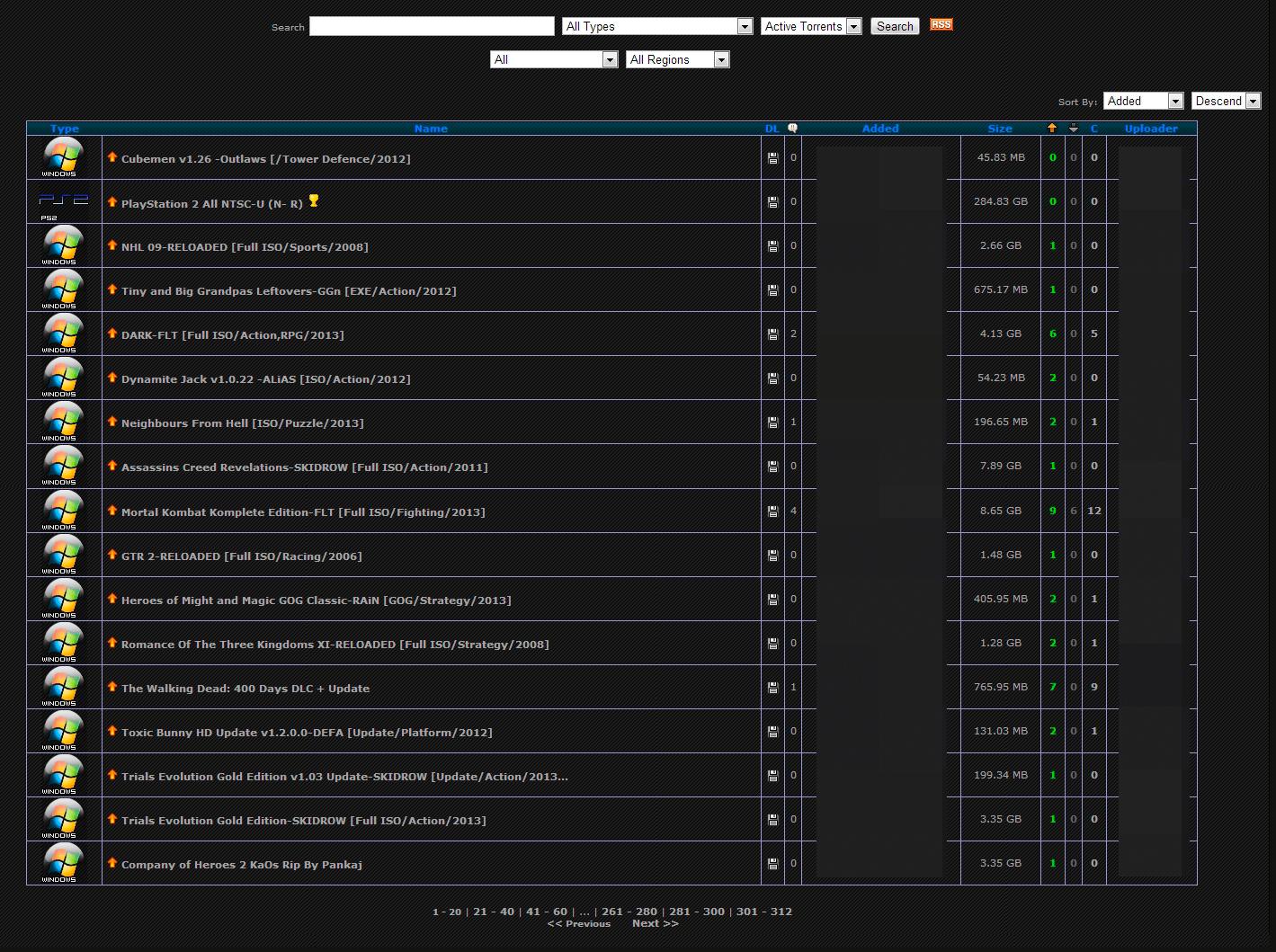Screen dimensions: 1276x952
Task: Open Romance Of The Three Kingdoms XI-RELOADED link
Action: 335,645
